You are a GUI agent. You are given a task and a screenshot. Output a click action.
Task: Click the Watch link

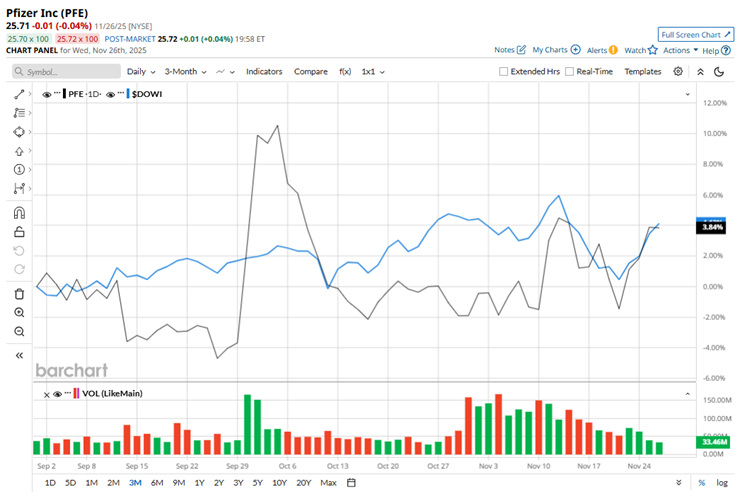pos(635,50)
